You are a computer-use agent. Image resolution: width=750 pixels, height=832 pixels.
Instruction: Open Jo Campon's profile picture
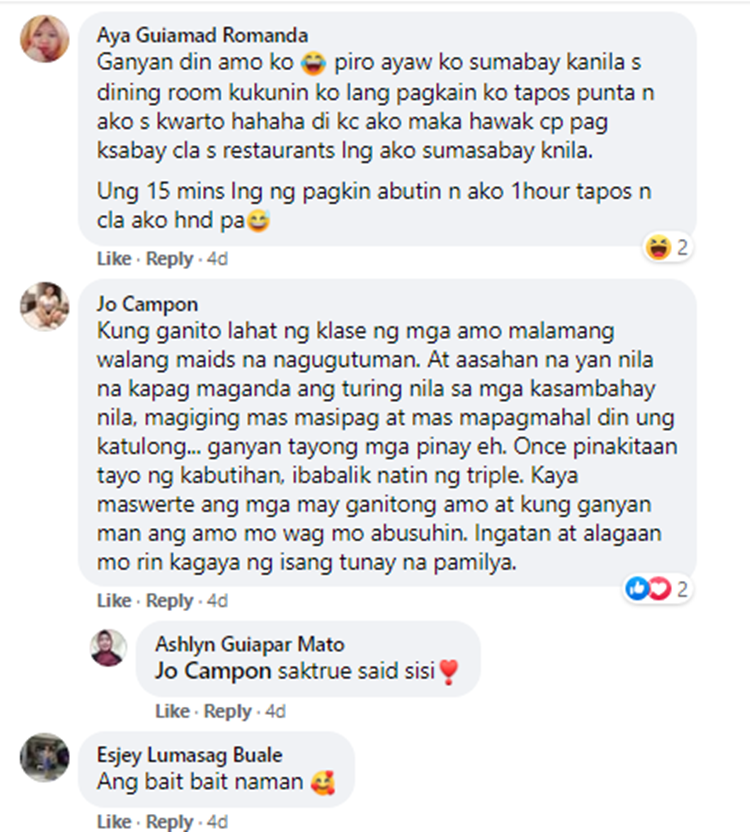coord(45,307)
